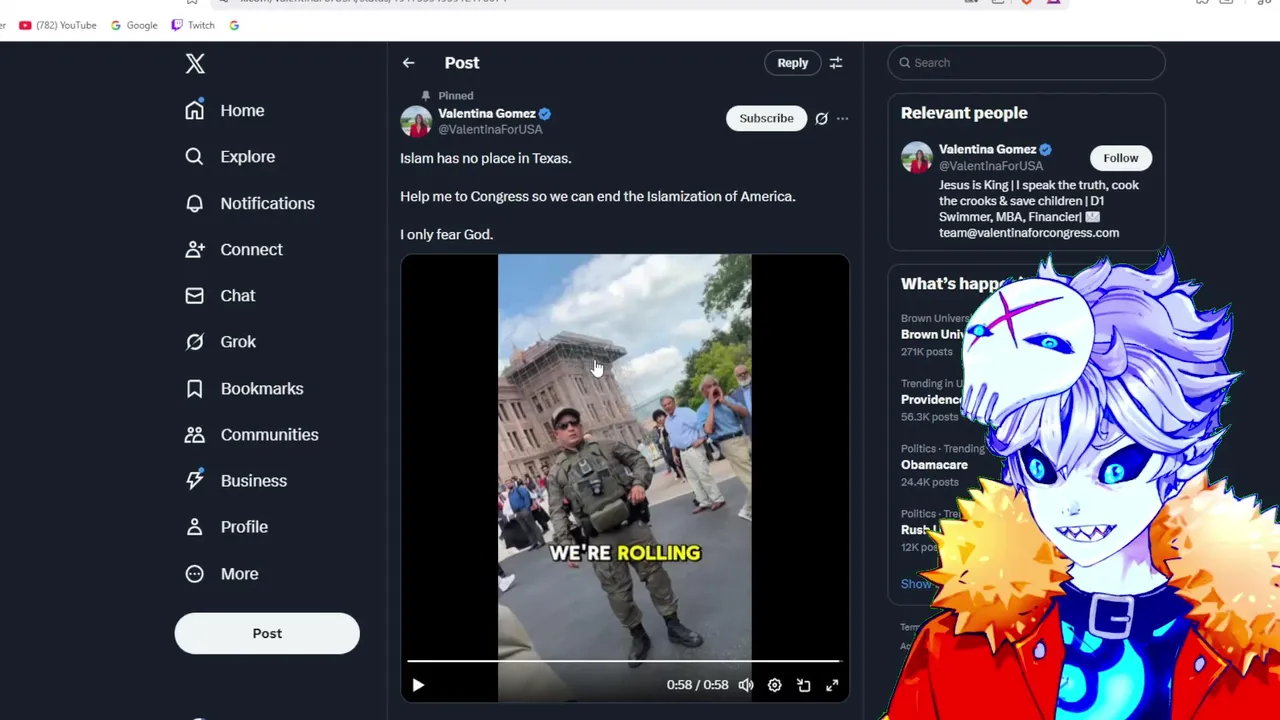Click the large Post button
This screenshot has height=720, width=1280.
click(x=267, y=634)
